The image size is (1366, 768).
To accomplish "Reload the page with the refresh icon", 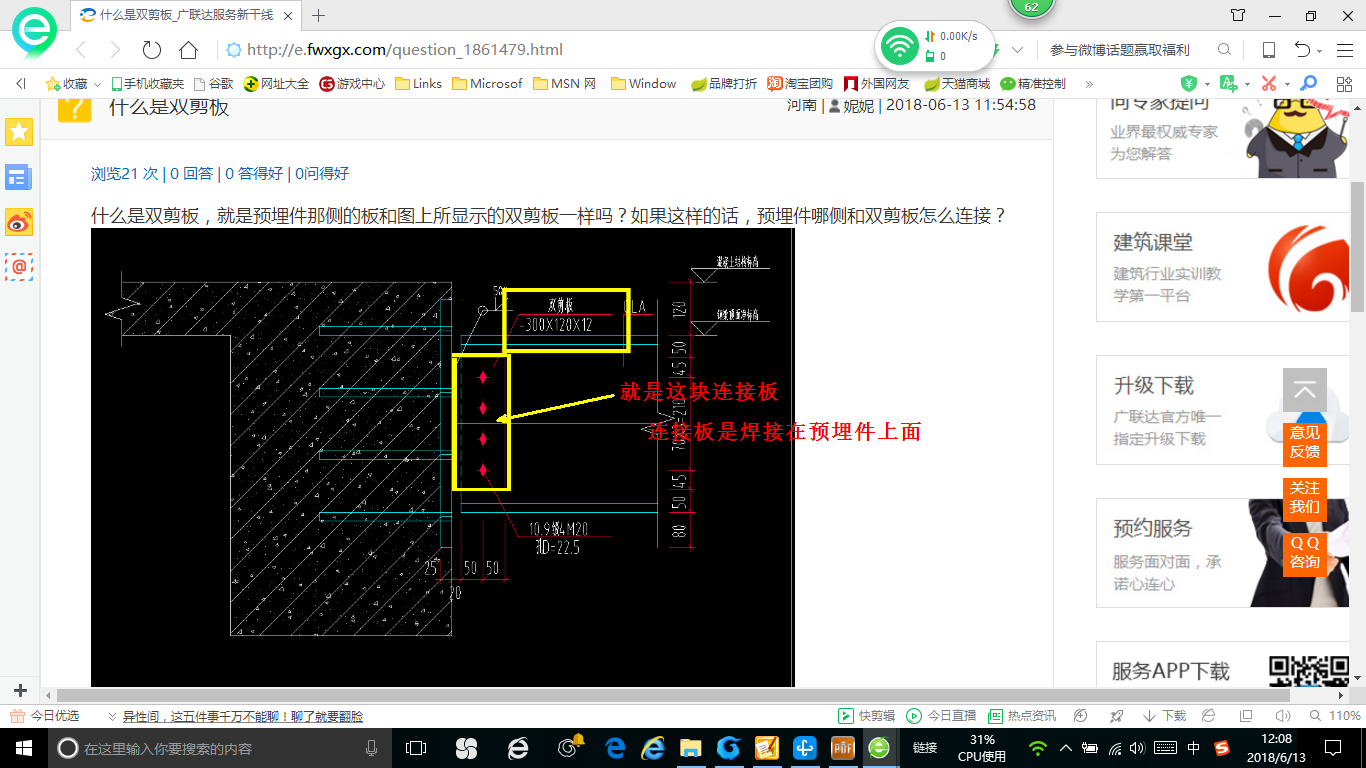I will pyautogui.click(x=152, y=50).
